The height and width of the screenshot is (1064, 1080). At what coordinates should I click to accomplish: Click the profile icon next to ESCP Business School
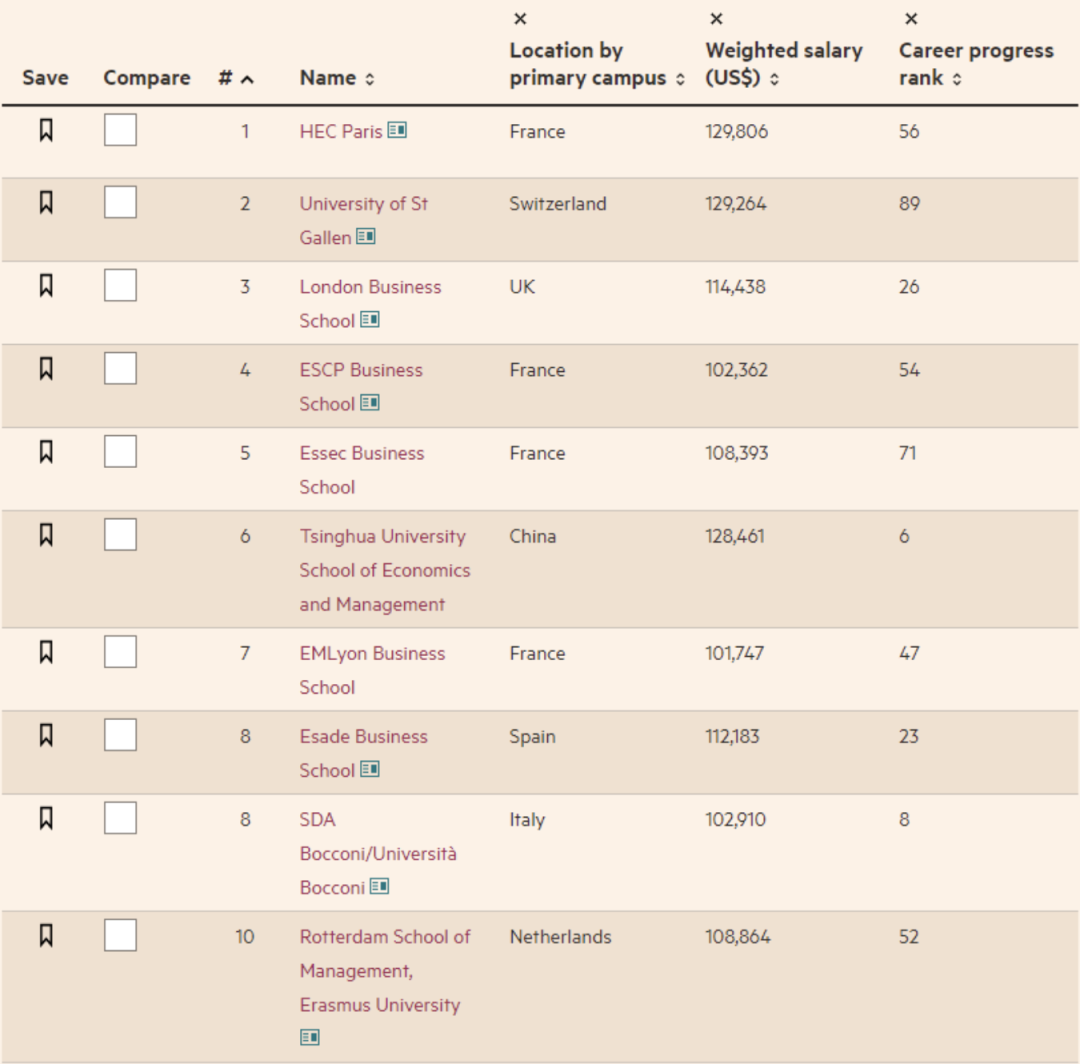[370, 403]
